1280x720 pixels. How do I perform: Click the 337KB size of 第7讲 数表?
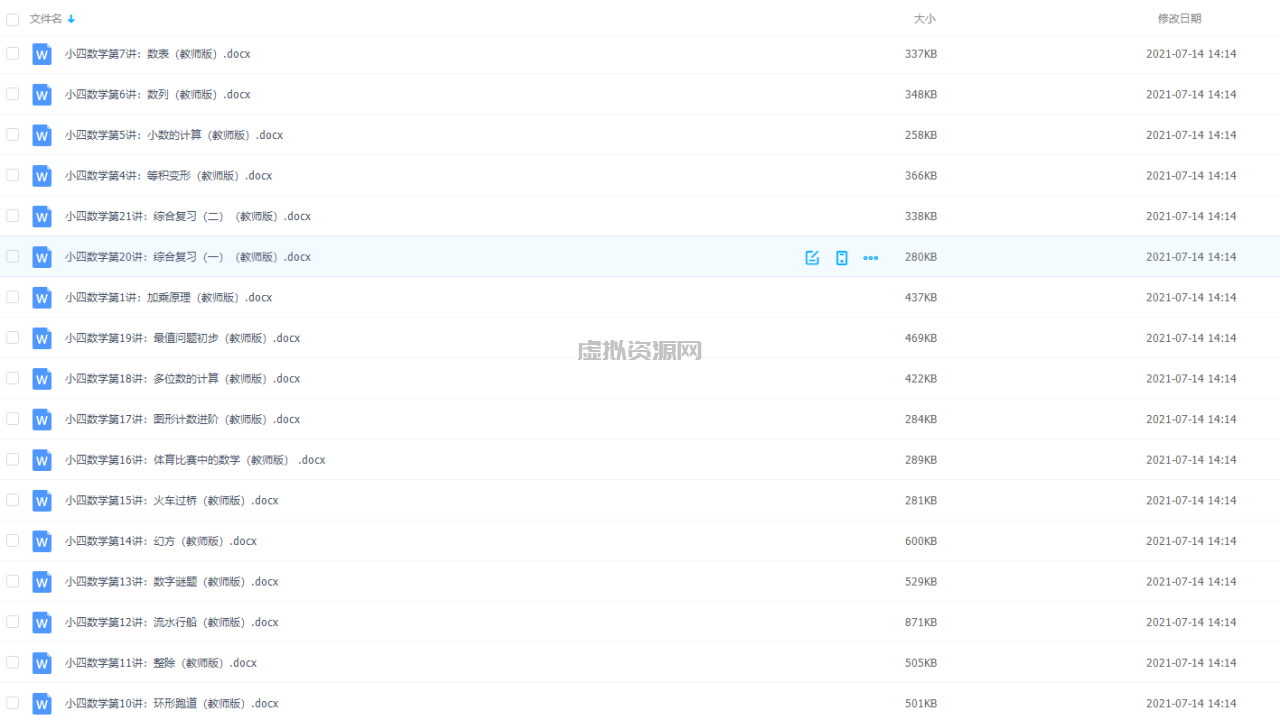click(x=921, y=54)
